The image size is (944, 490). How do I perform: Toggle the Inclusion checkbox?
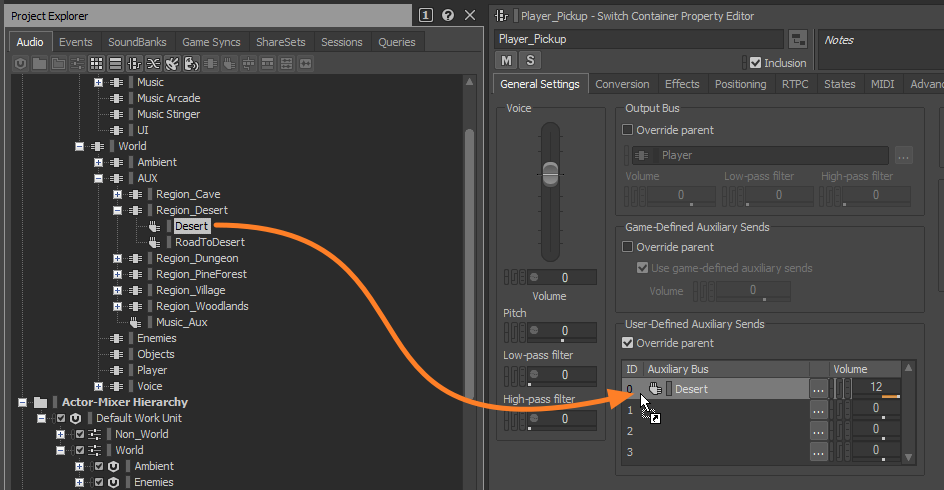(756, 63)
